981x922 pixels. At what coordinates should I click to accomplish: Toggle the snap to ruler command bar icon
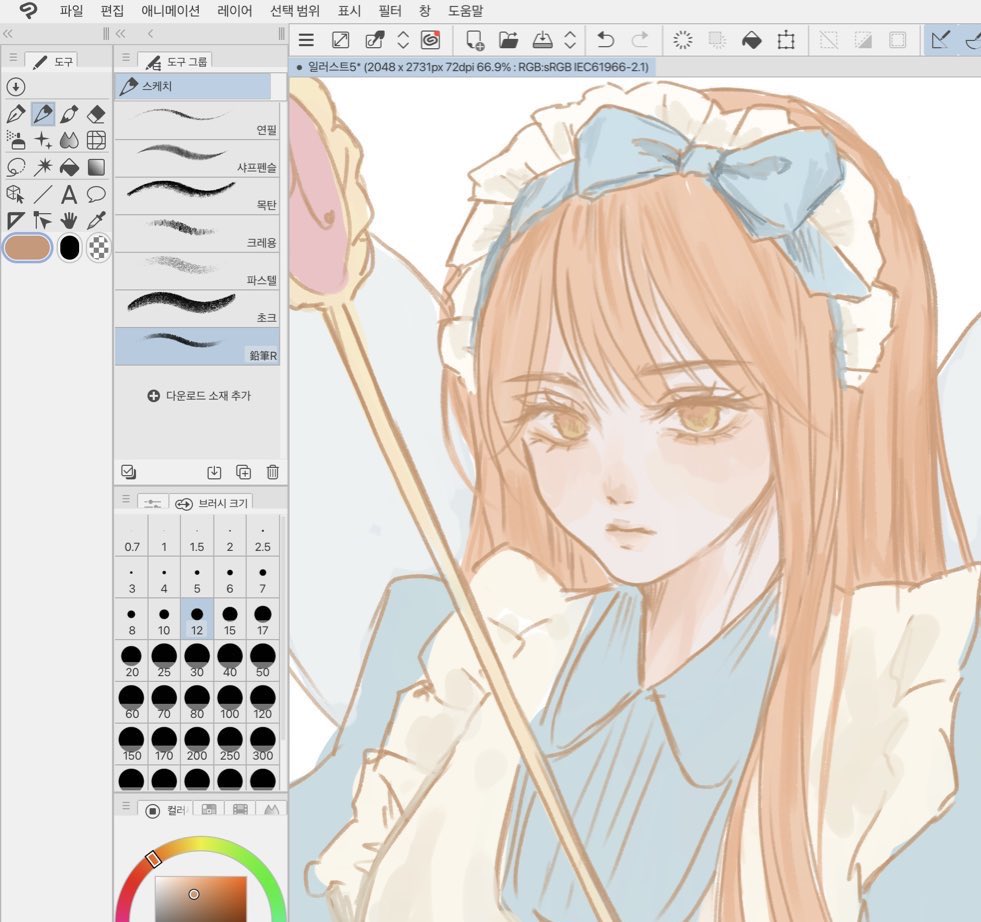coord(941,40)
